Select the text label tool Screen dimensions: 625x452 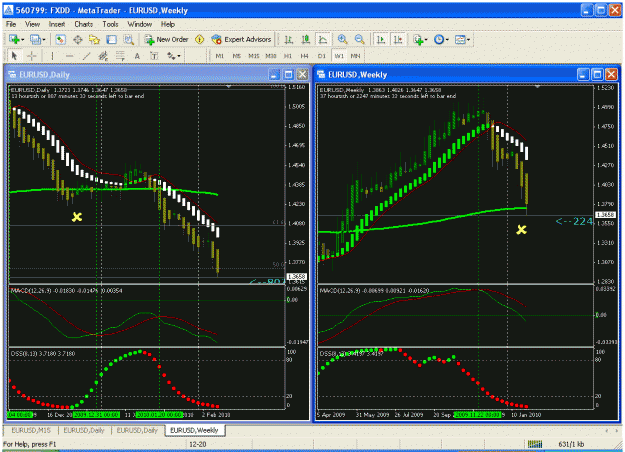click(x=154, y=56)
